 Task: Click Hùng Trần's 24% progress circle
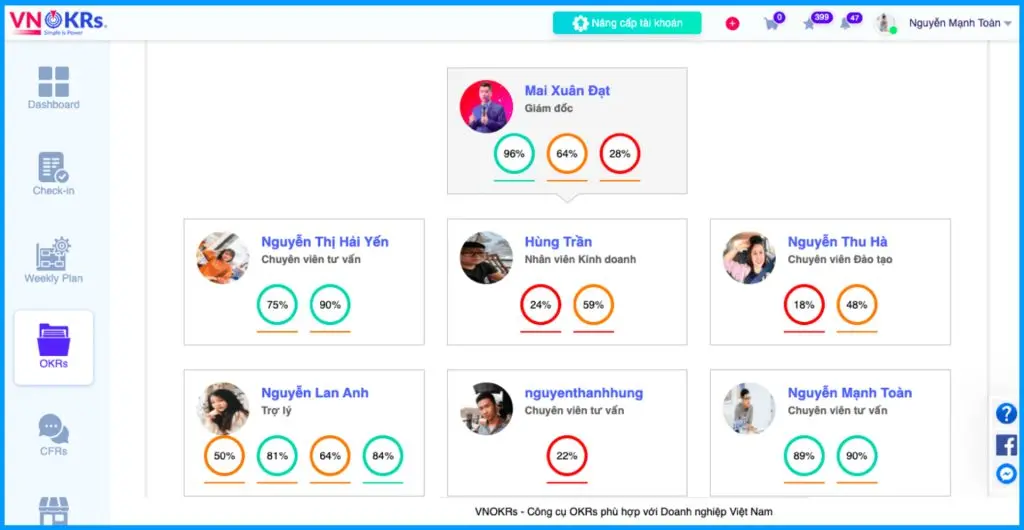point(541,305)
